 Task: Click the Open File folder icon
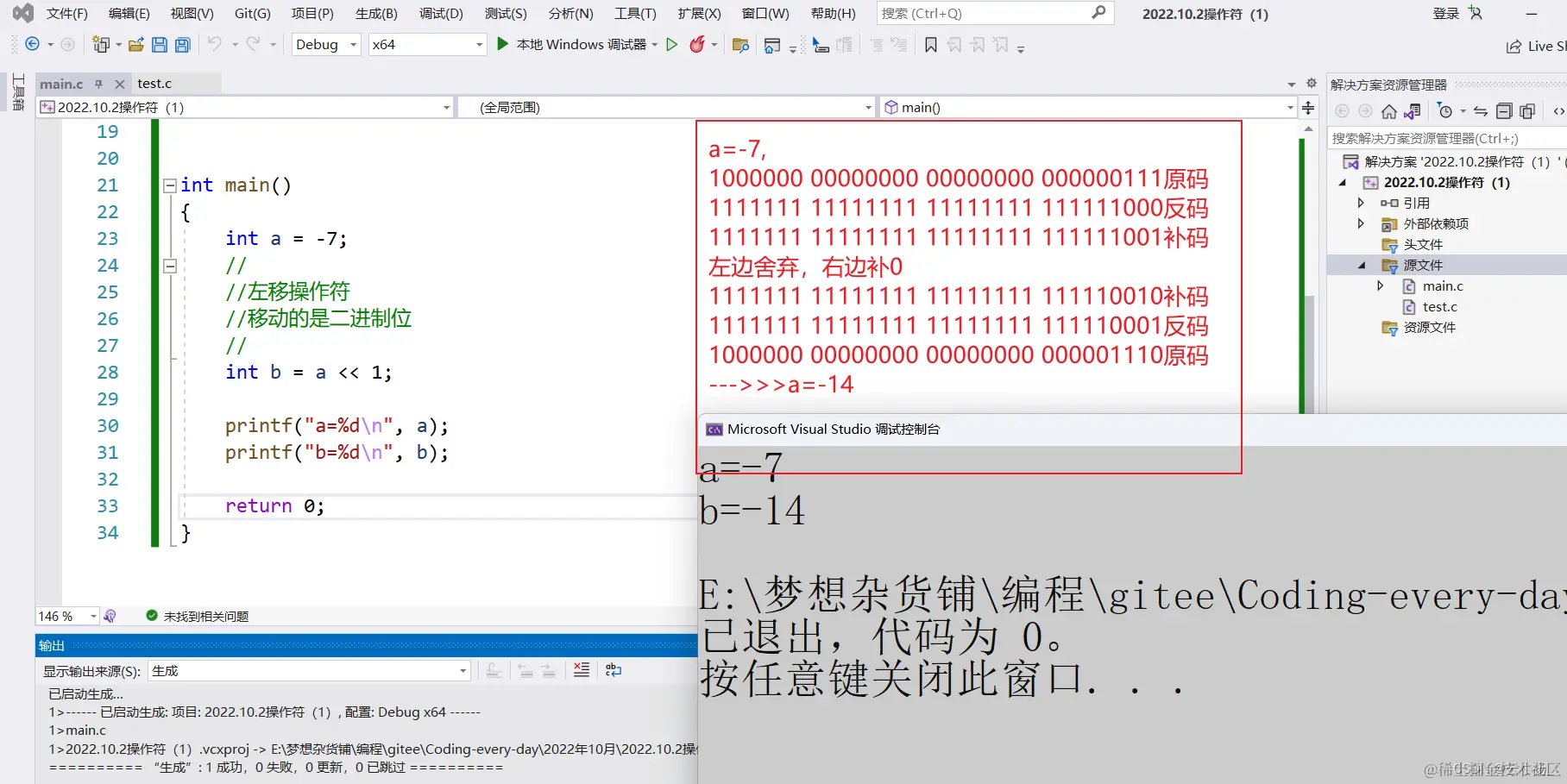click(136, 45)
